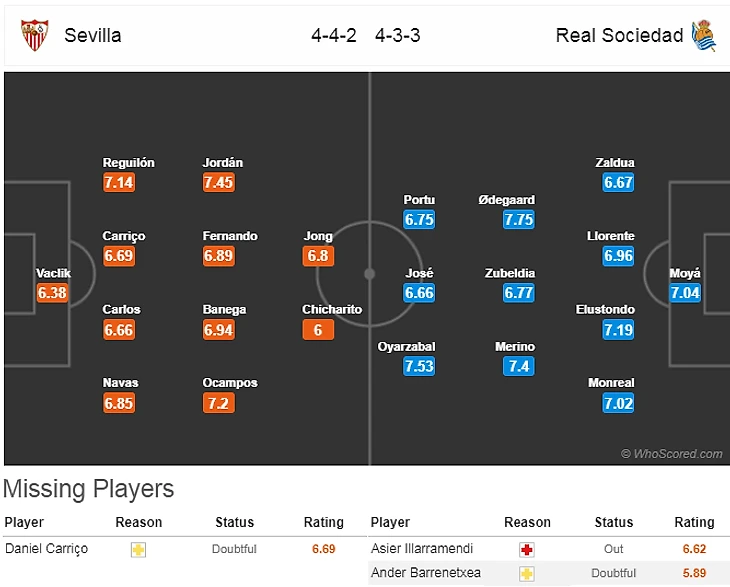Open Daniel Carriço in the missing players table
This screenshot has width=730, height=587.
[x=46, y=549]
